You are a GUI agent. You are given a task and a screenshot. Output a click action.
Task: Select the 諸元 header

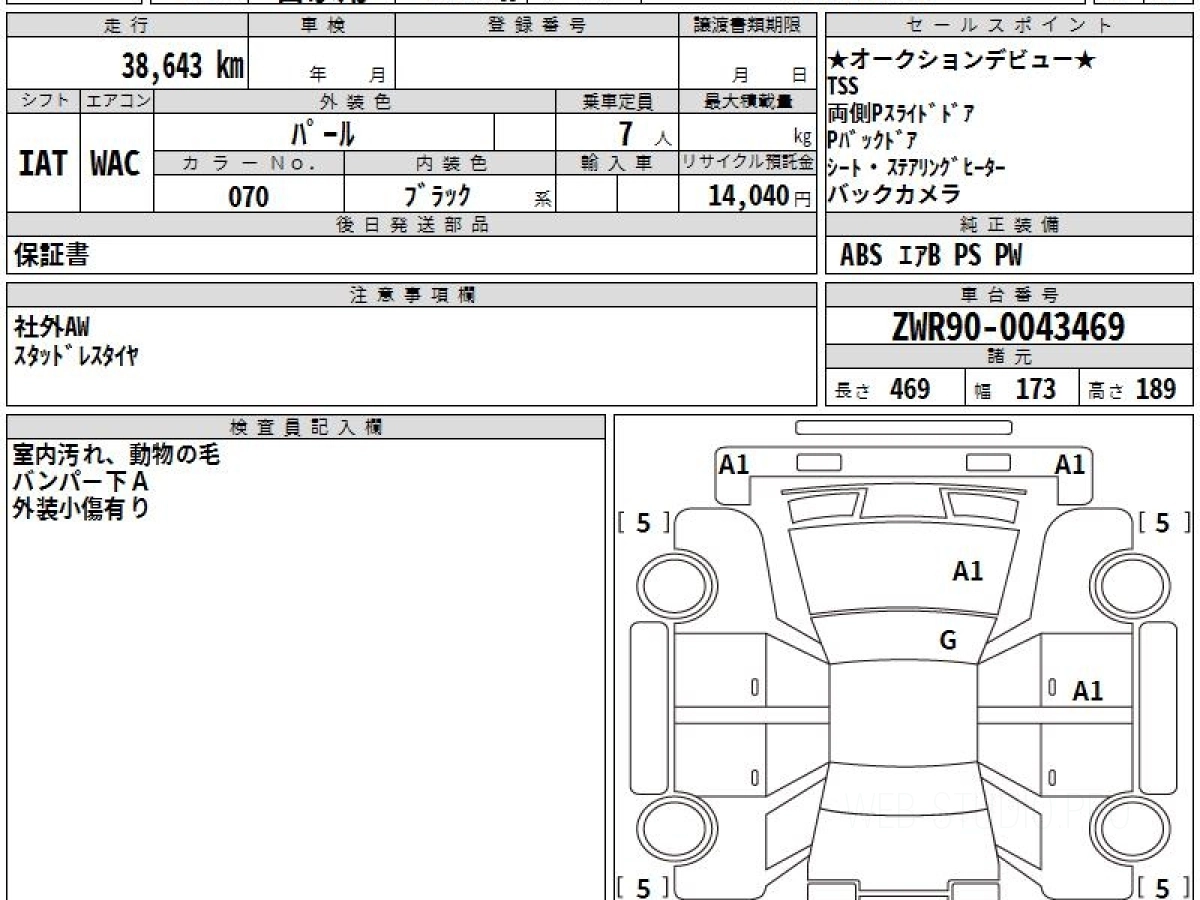click(1010, 357)
